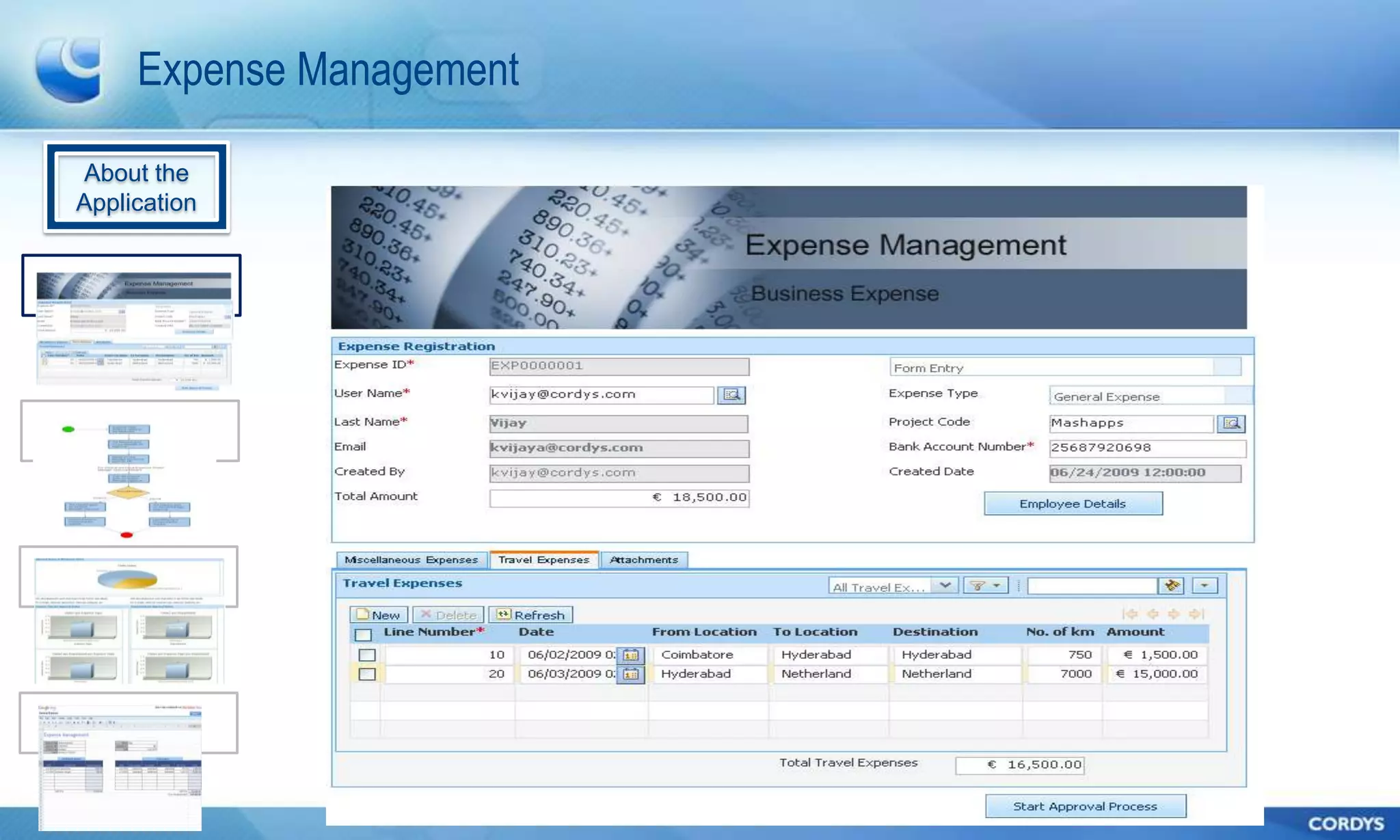This screenshot has width=1400, height=840.
Task: Click the Amount column header
Action: (x=1135, y=632)
